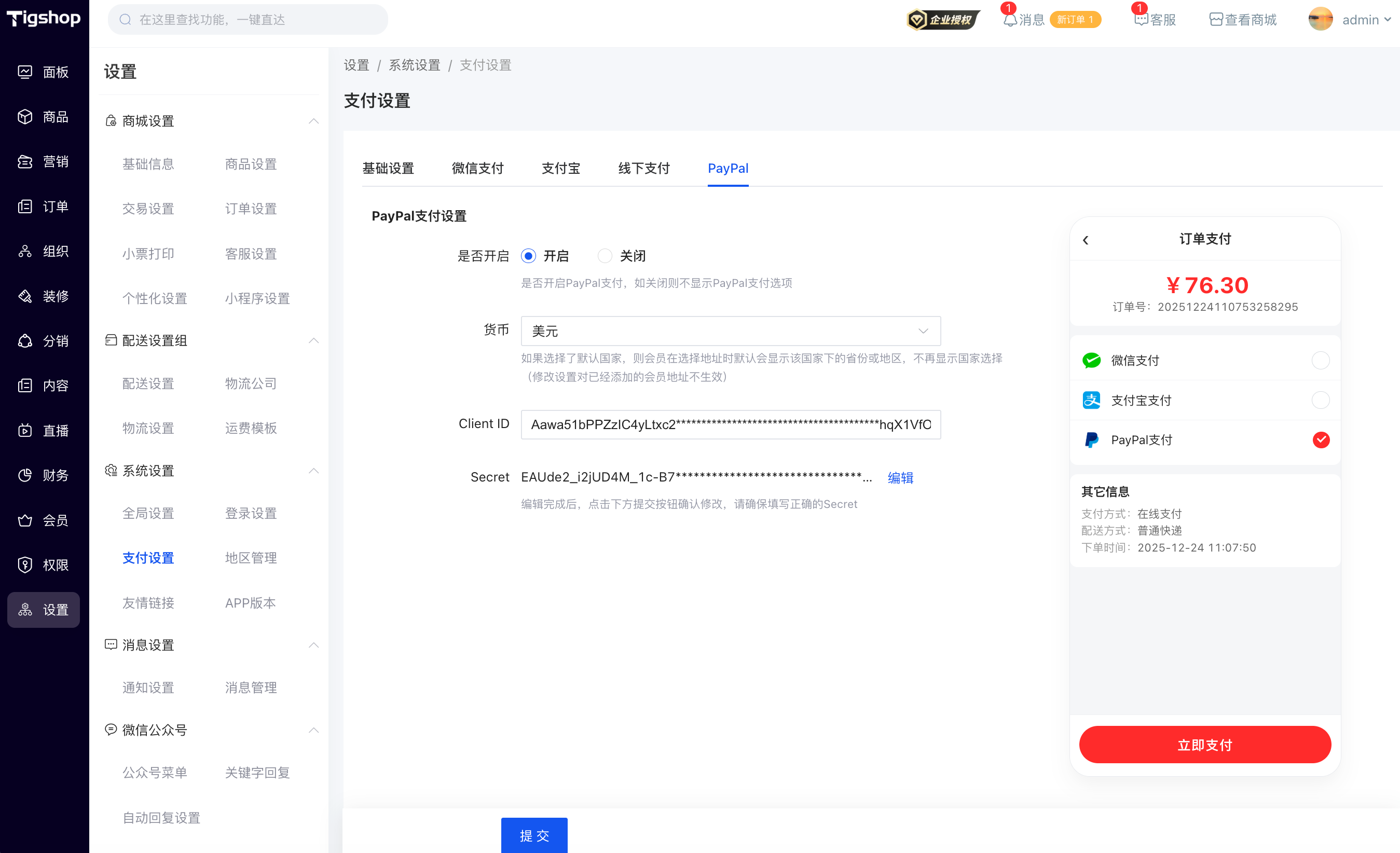1400x853 pixels.
Task: Select the 开启 radio button
Action: pyautogui.click(x=528, y=256)
